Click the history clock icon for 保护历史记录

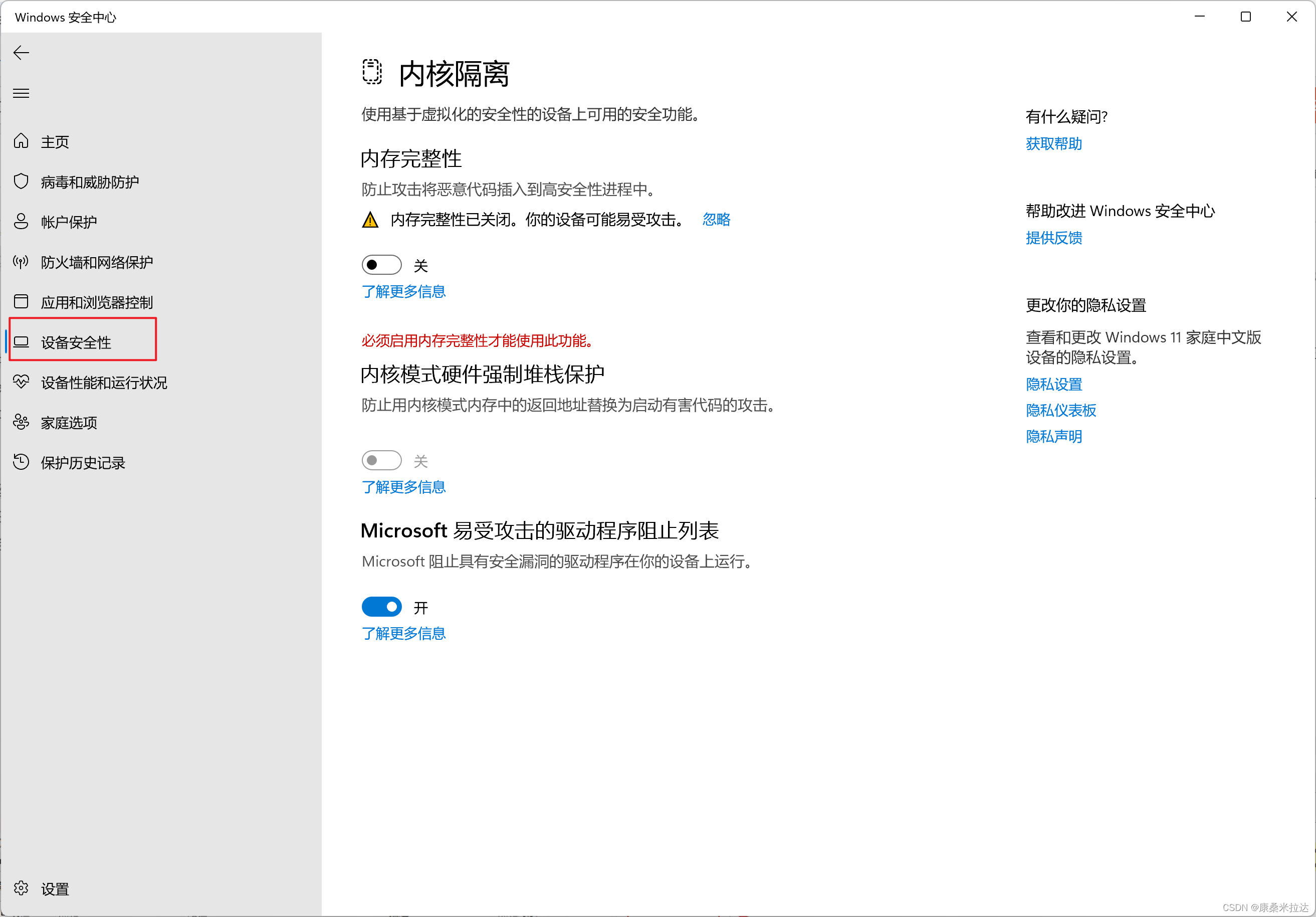pyautogui.click(x=21, y=462)
